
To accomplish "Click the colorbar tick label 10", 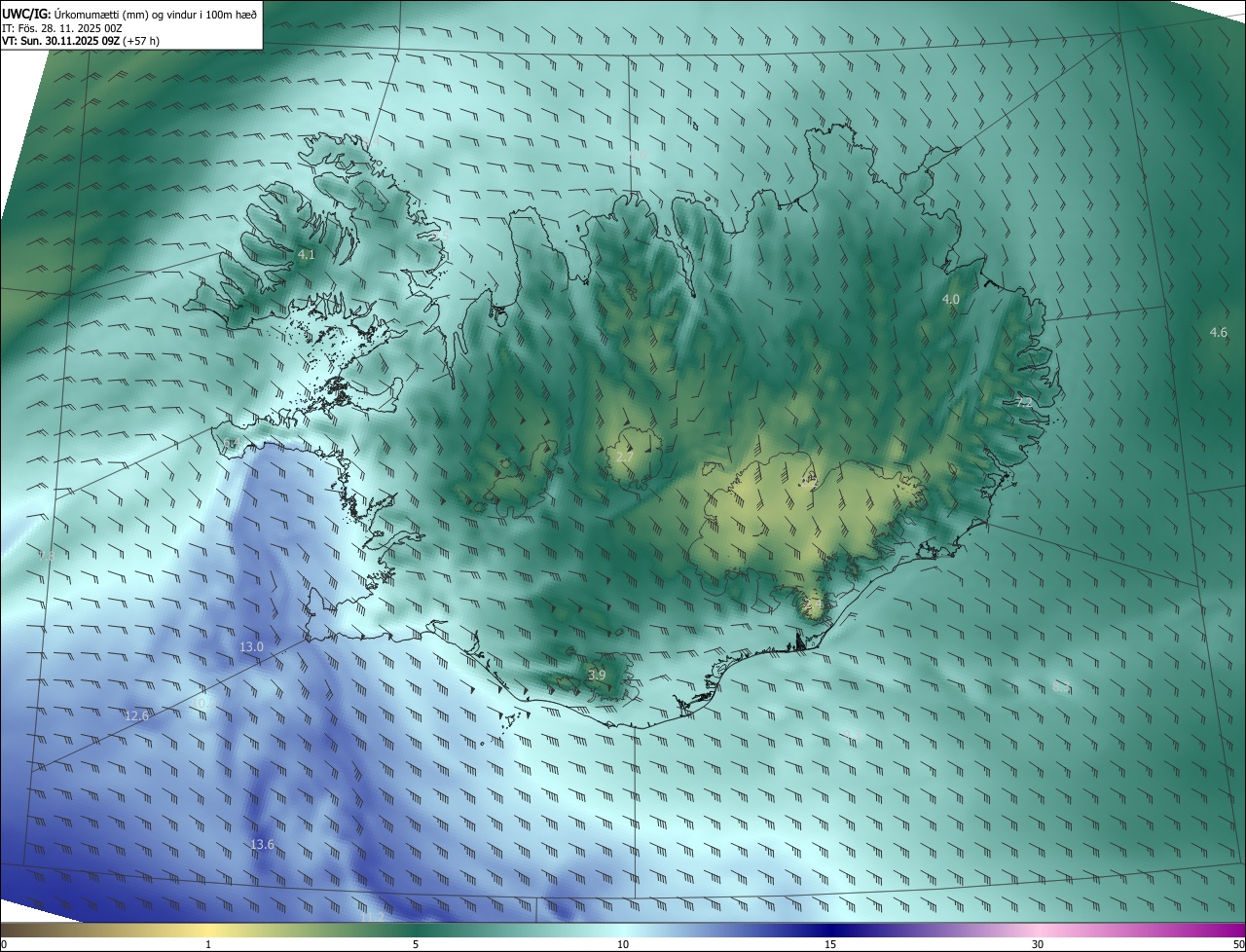I will (x=623, y=944).
